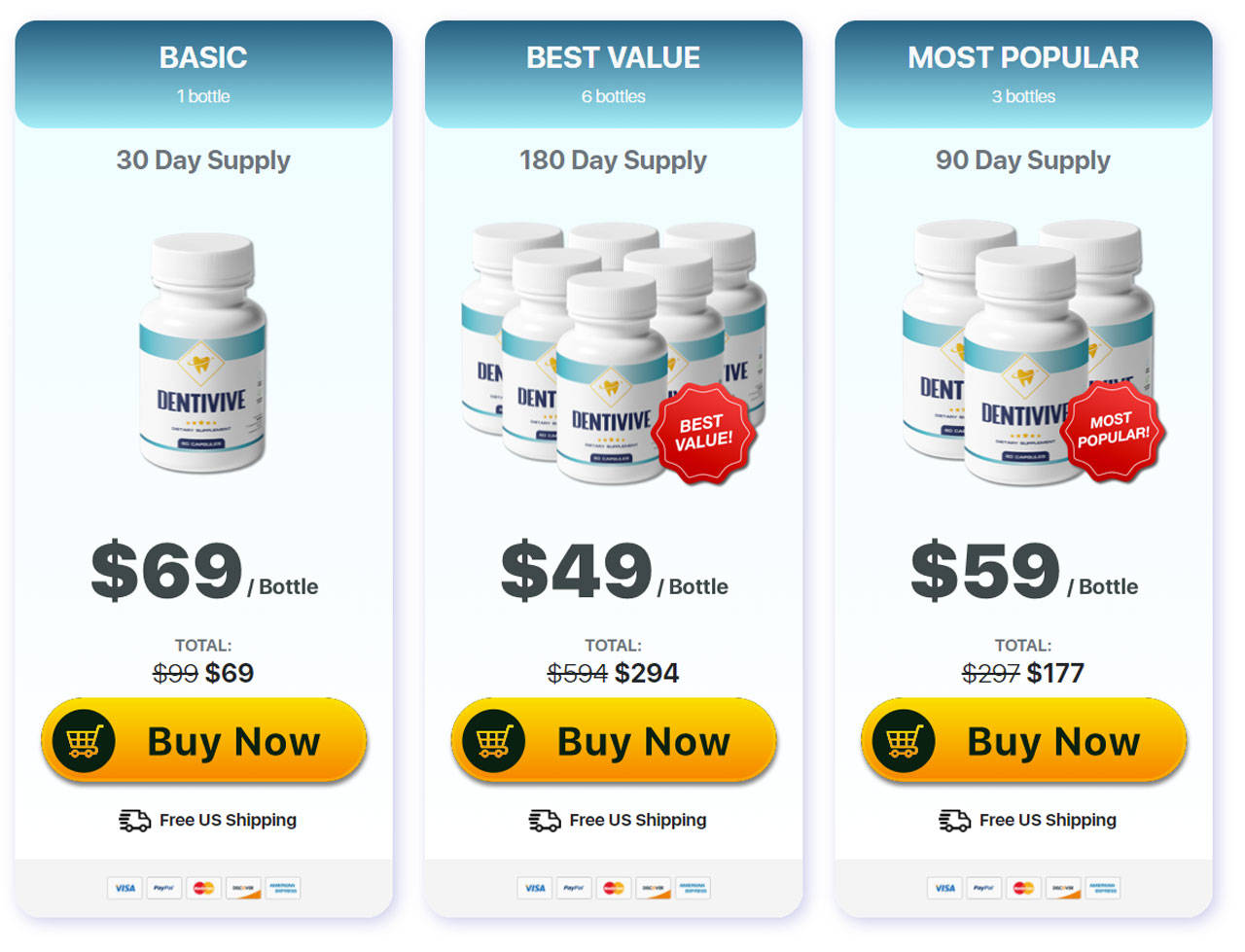Image resolution: width=1245 pixels, height=952 pixels.
Task: Click Buy Now for the Basic 1-bottle plan
Action: tap(203, 741)
